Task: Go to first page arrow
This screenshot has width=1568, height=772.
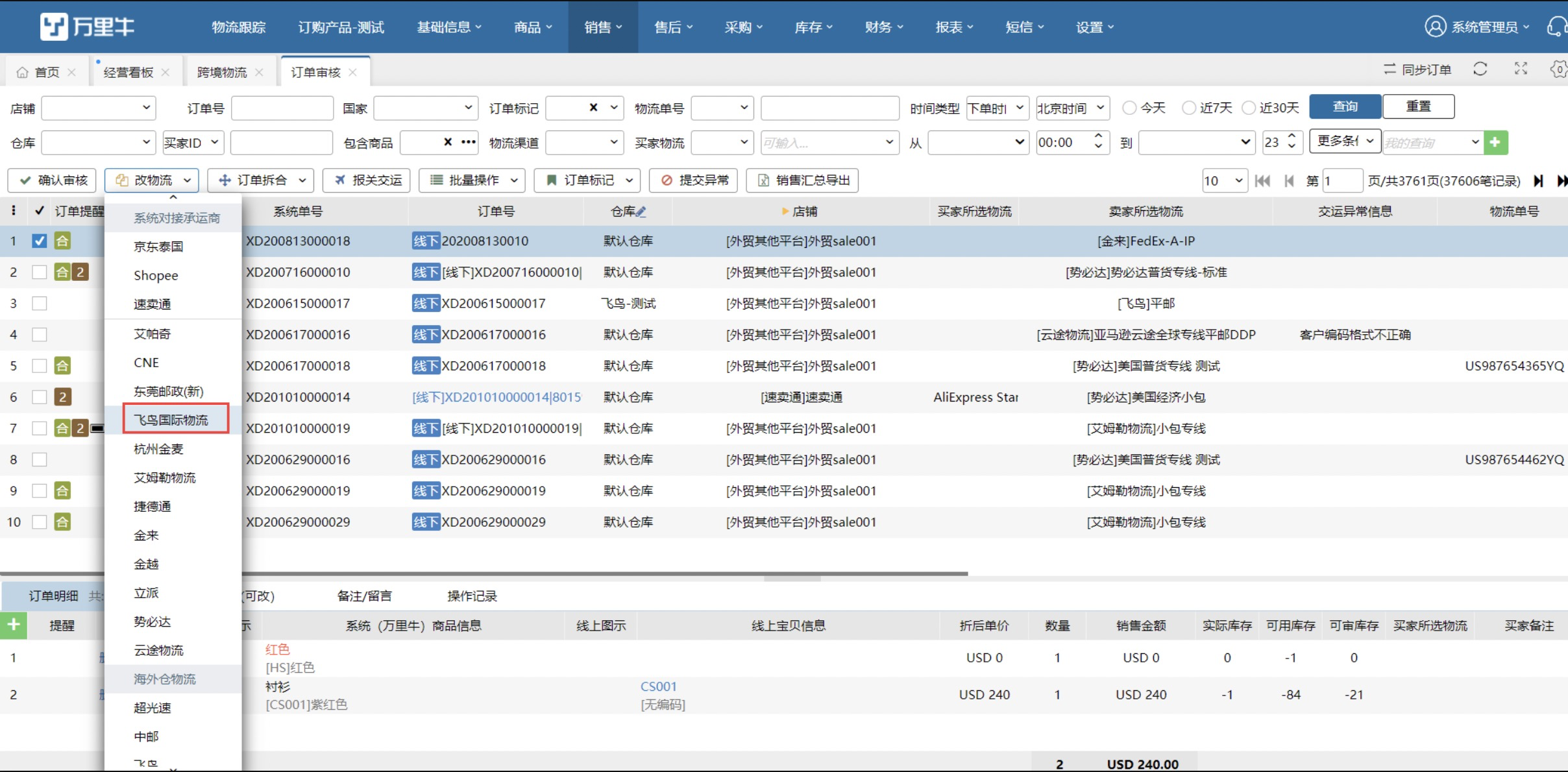Action: (1262, 181)
